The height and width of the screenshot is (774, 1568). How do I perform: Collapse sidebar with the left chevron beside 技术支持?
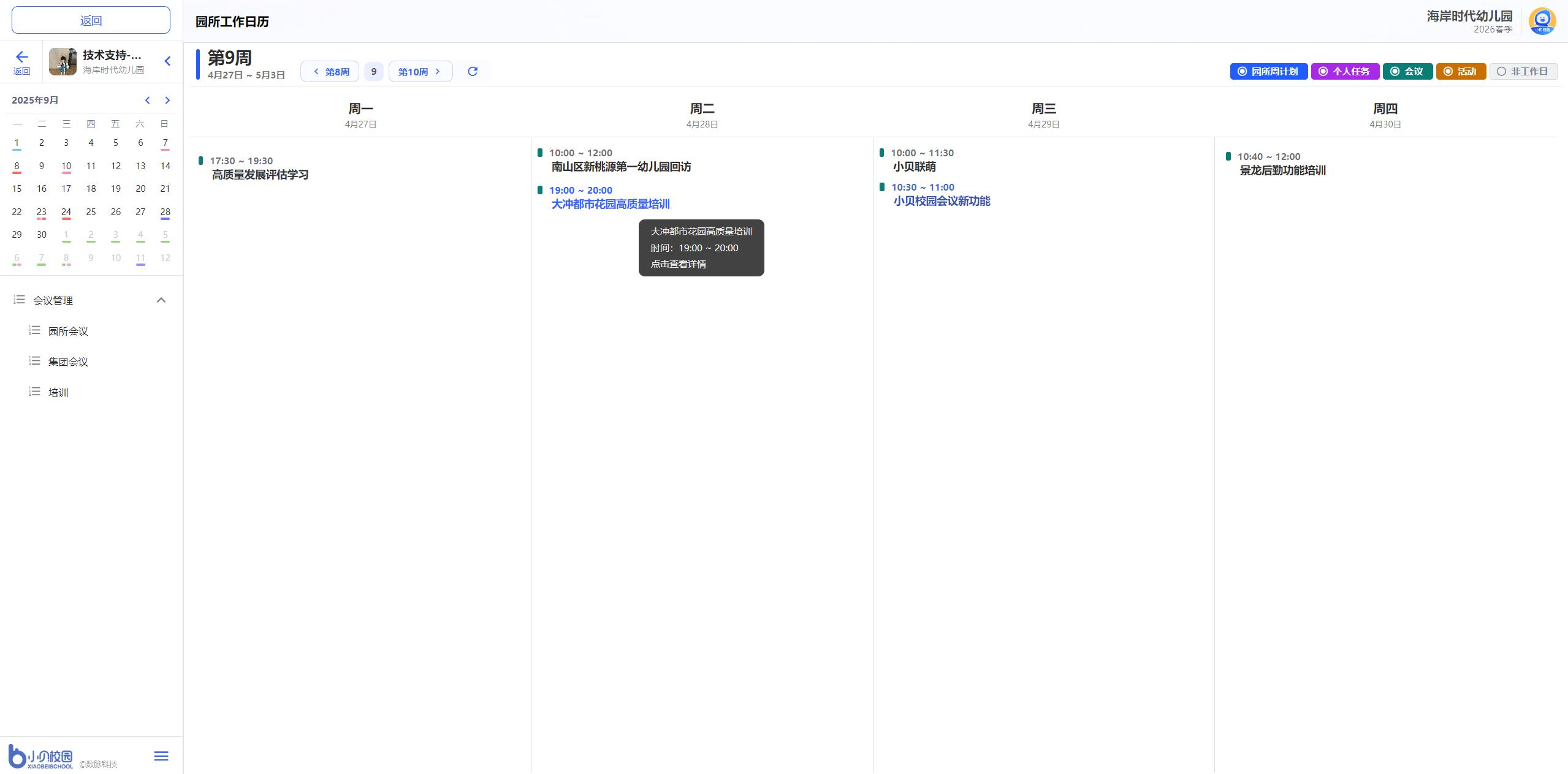(x=167, y=61)
